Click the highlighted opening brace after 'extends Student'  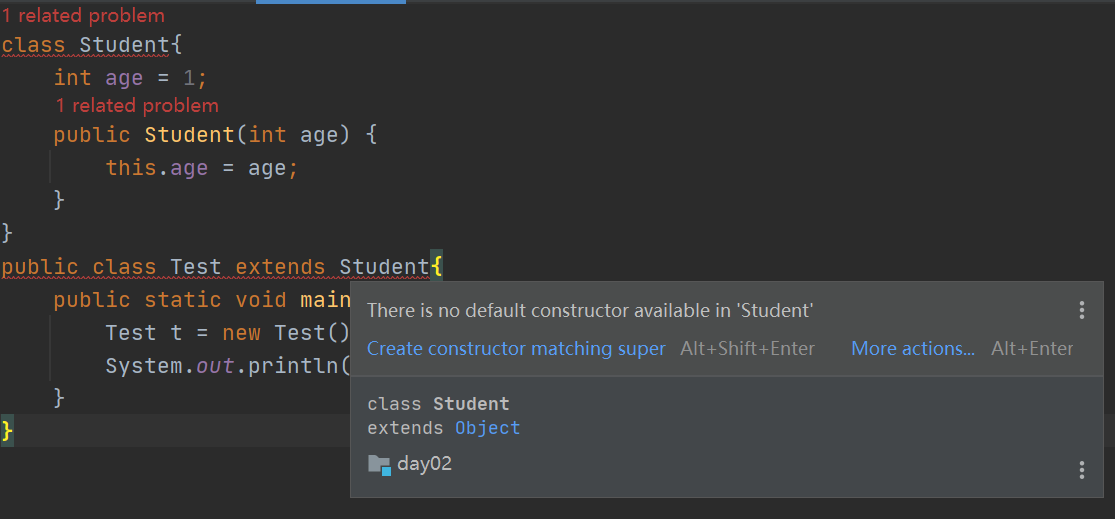436,267
